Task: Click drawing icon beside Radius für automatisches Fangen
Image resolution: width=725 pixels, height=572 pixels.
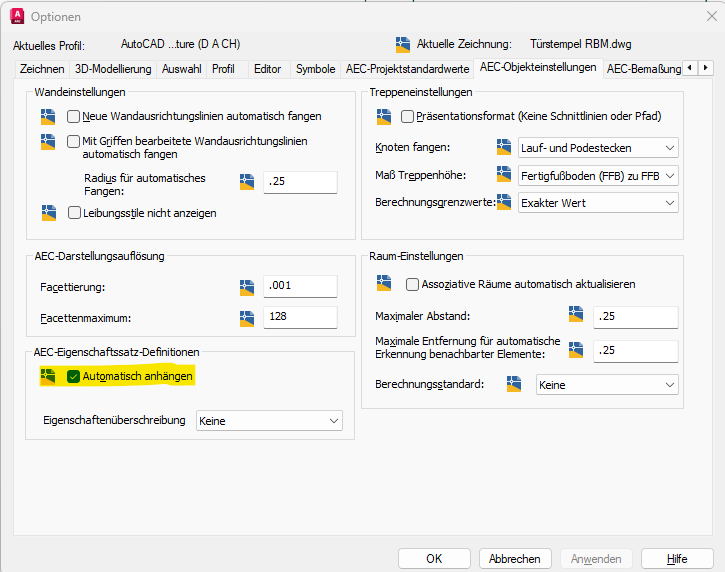Action: click(248, 182)
